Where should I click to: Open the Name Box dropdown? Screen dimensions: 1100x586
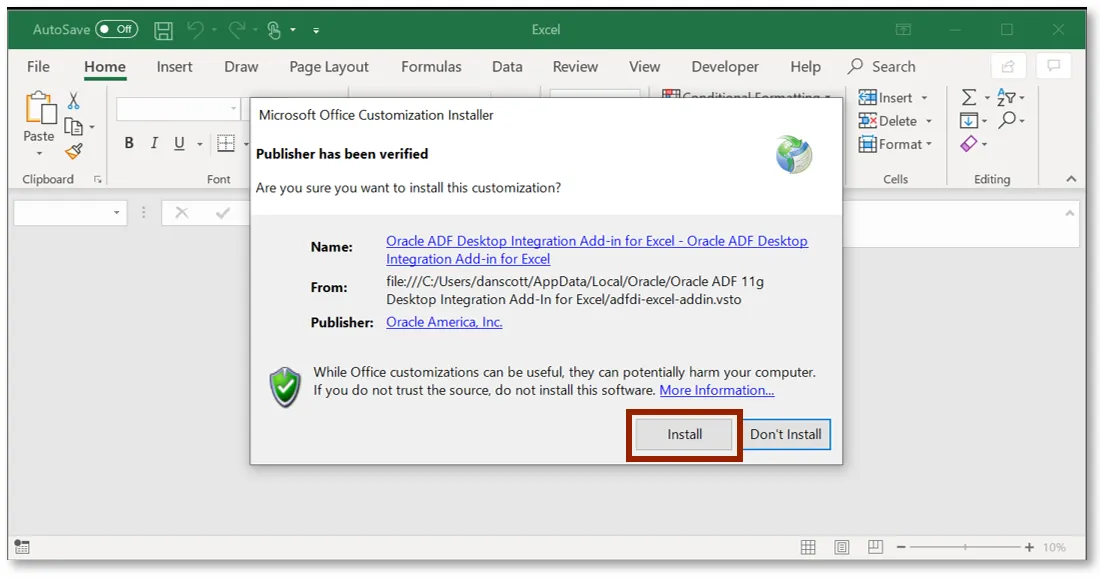(116, 213)
